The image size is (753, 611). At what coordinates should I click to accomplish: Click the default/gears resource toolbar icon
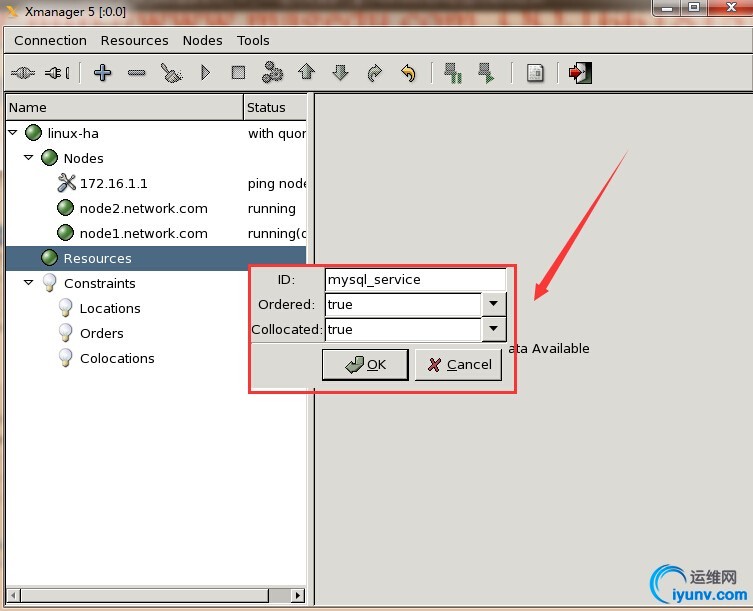coord(272,72)
